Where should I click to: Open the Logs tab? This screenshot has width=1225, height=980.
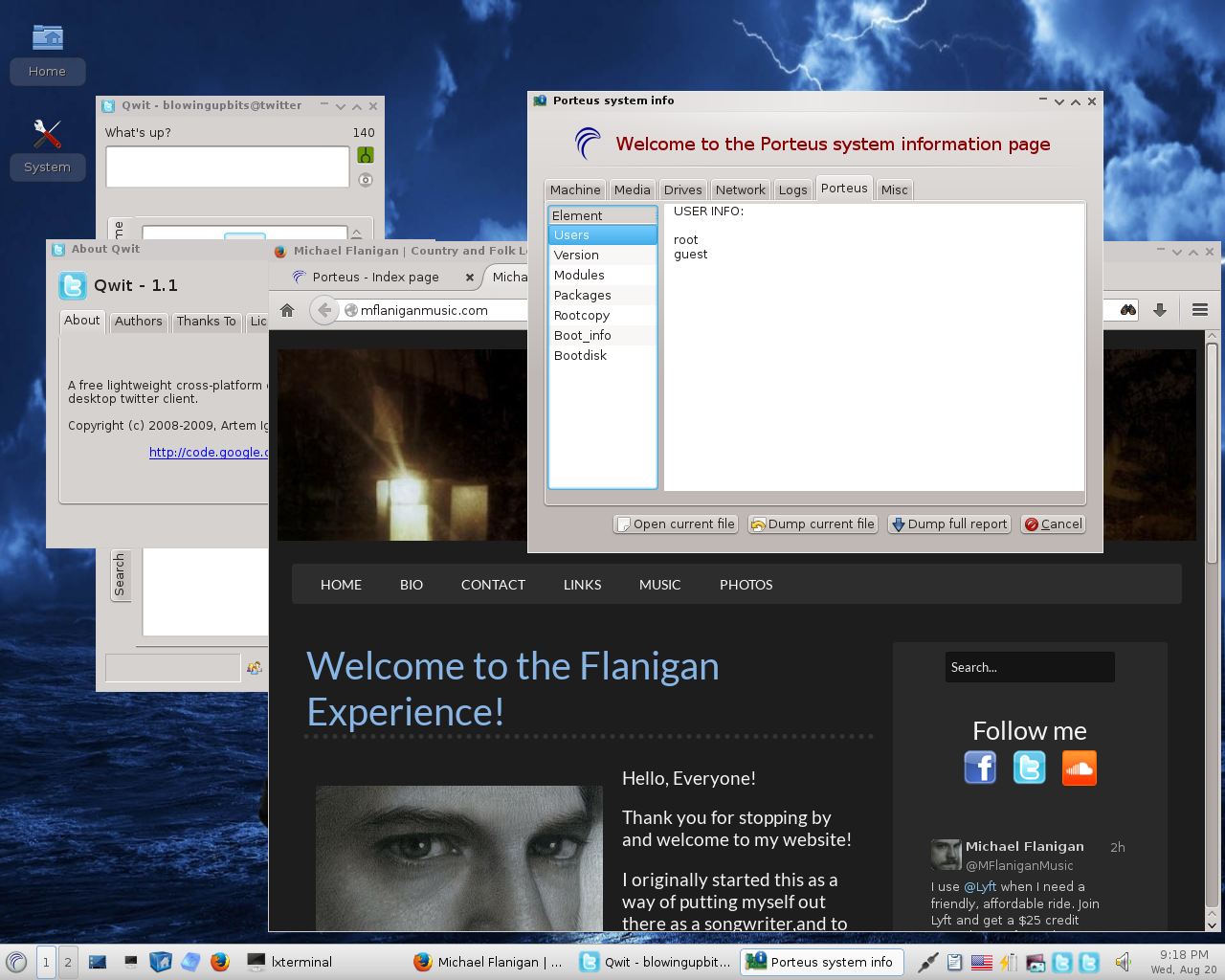793,189
